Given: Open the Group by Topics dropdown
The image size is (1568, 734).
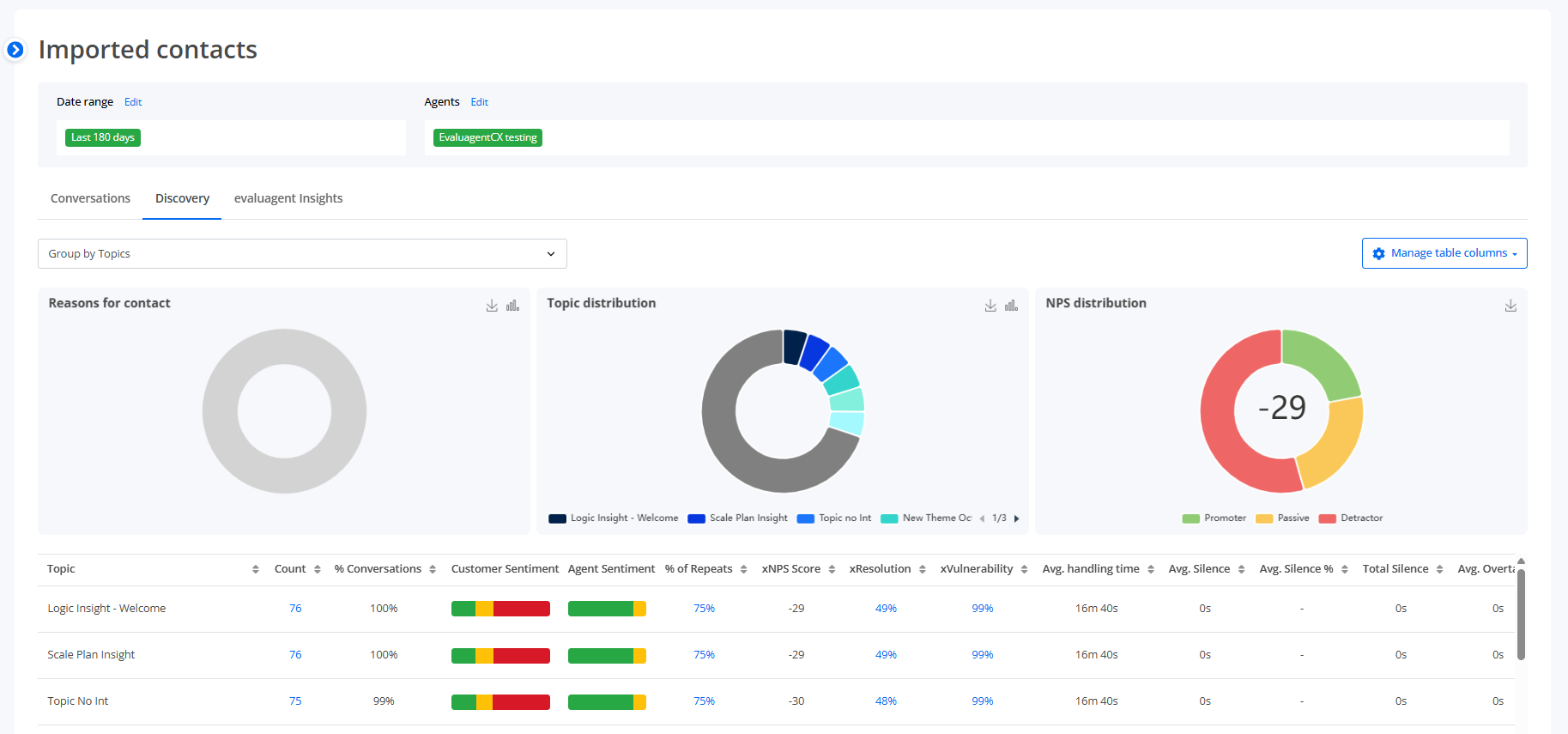Looking at the screenshot, I should (302, 254).
